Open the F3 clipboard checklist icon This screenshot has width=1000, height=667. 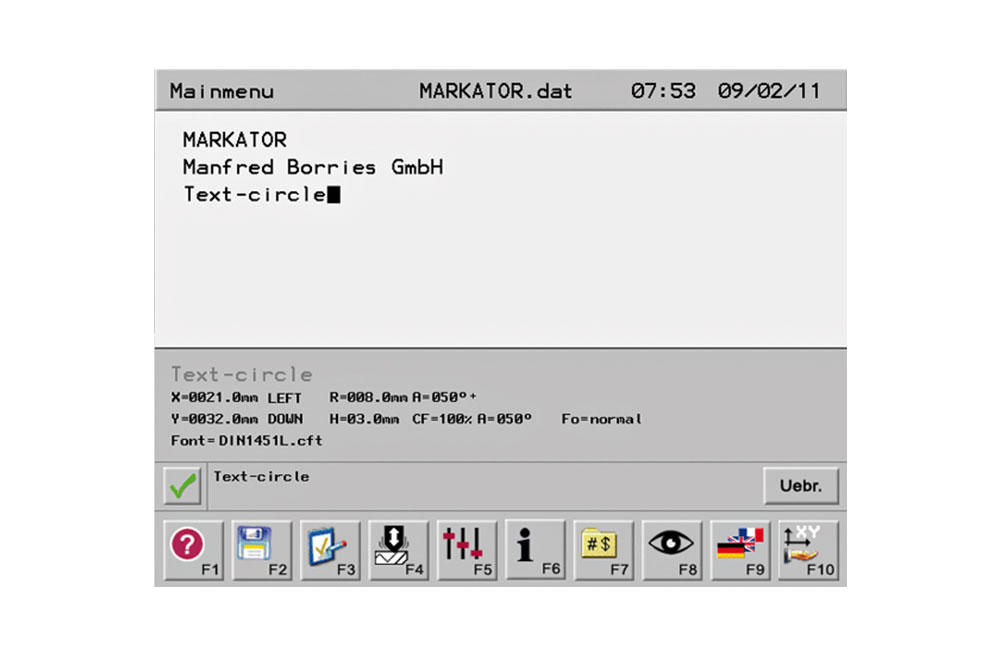pos(330,550)
